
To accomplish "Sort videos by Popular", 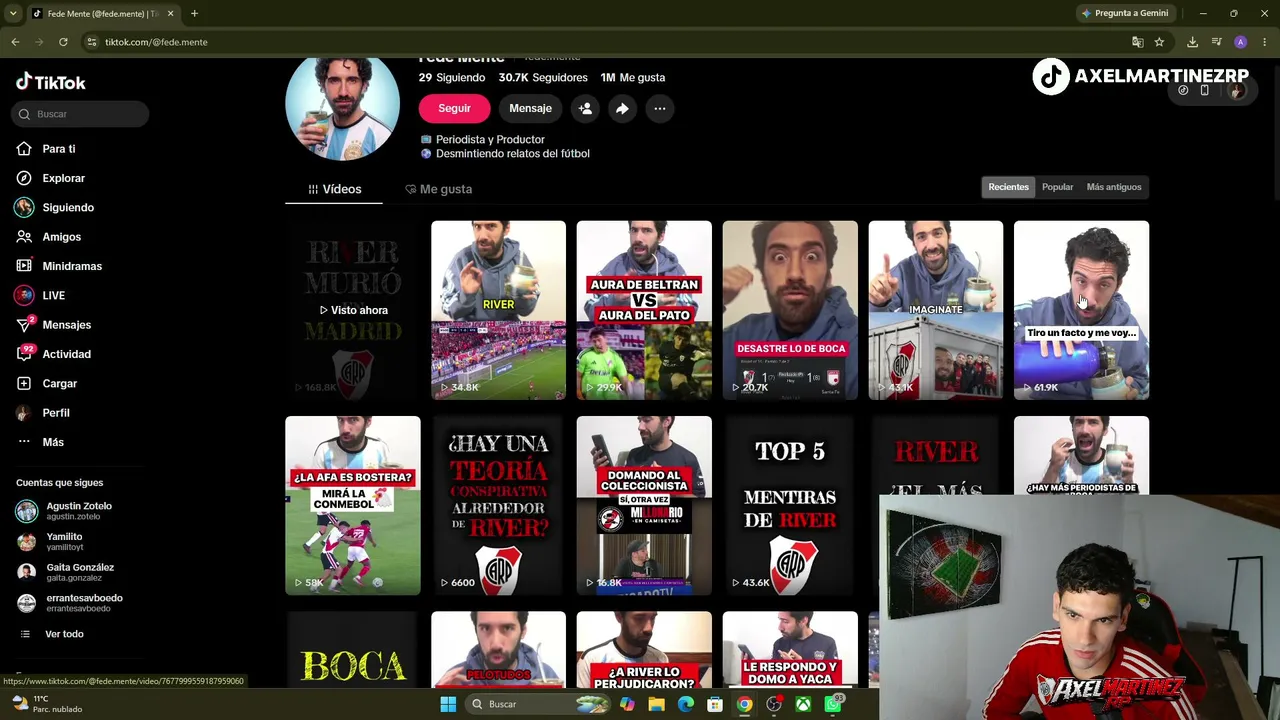I will 1057,187.
